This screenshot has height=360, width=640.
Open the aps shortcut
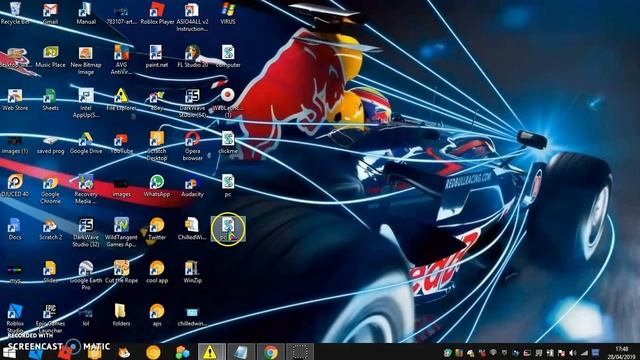[x=157, y=316]
